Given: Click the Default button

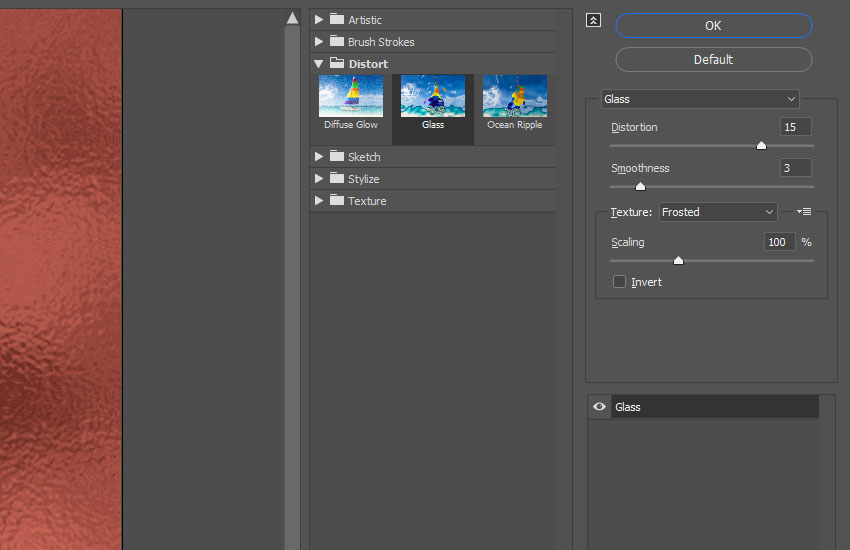Looking at the screenshot, I should coord(713,60).
